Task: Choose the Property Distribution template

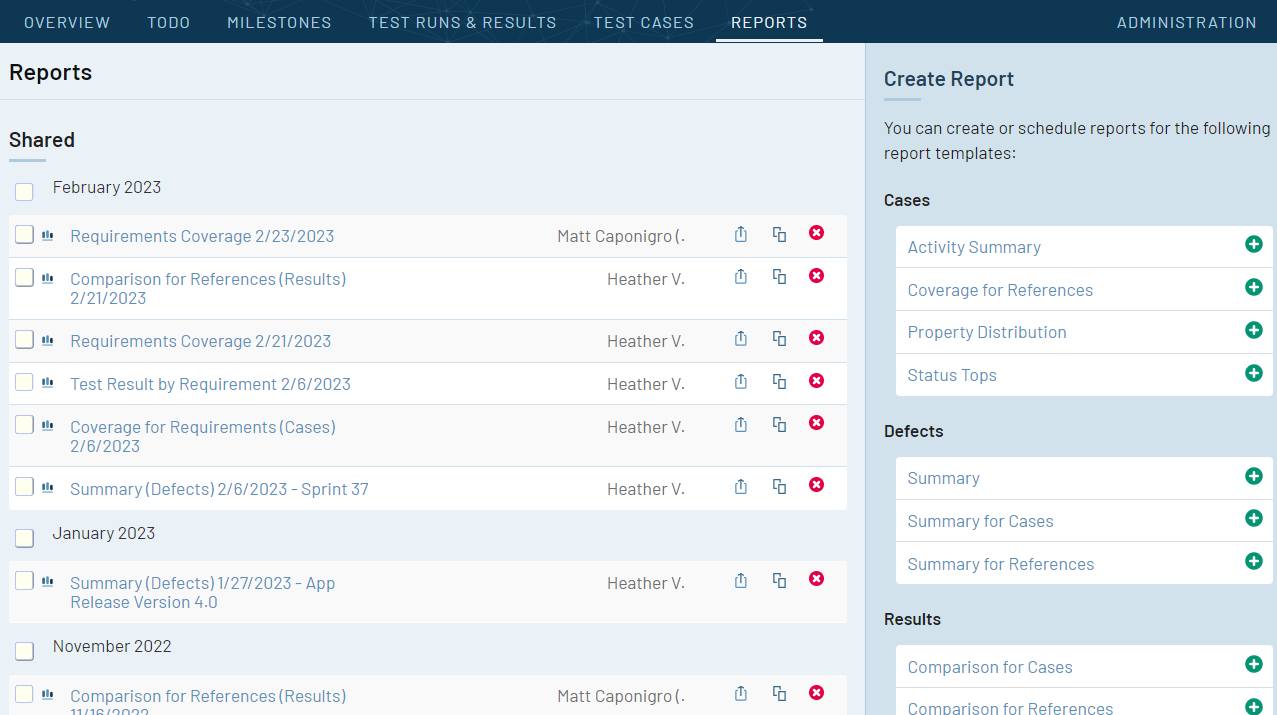Action: [987, 332]
